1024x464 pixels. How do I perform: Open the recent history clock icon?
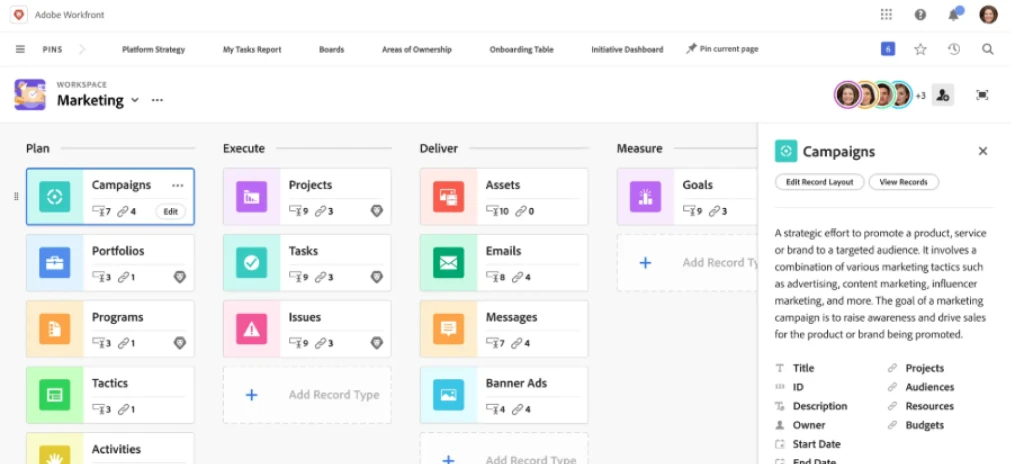click(954, 49)
